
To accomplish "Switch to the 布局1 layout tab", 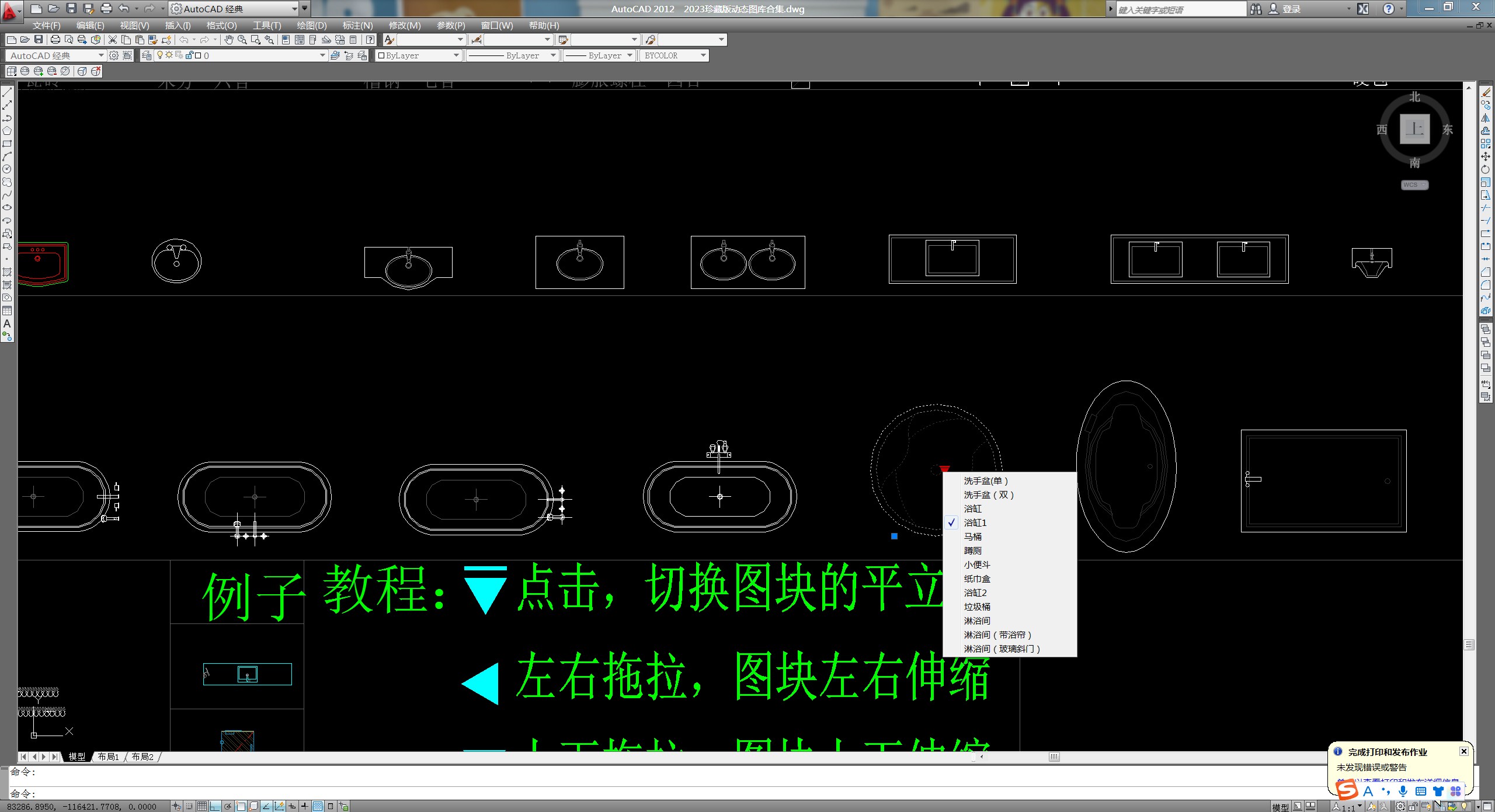I will tap(109, 757).
